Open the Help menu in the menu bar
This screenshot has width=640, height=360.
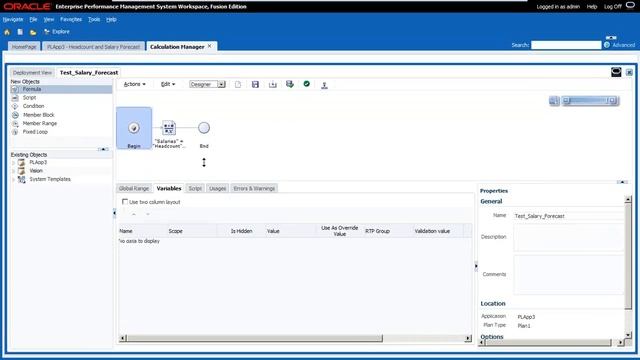coord(111,19)
